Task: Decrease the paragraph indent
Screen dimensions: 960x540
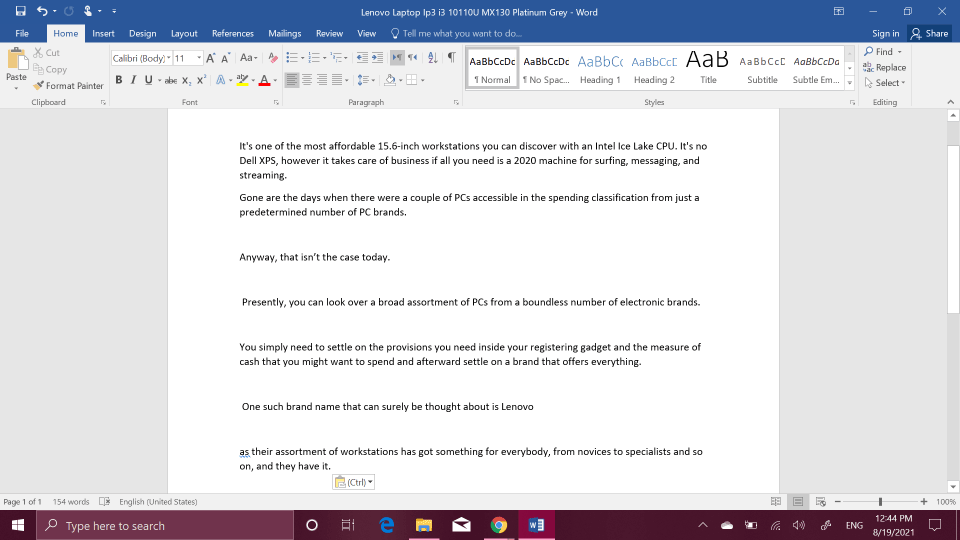Action: click(362, 58)
